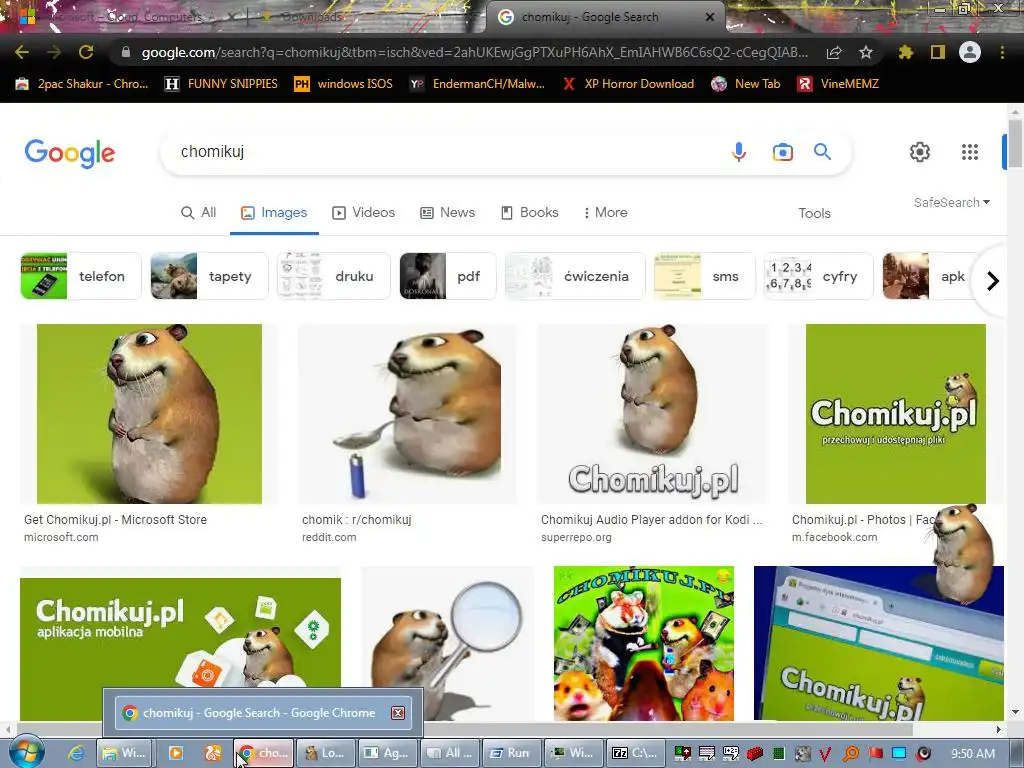
Task: Go to Google homepage via logo
Action: point(70,153)
